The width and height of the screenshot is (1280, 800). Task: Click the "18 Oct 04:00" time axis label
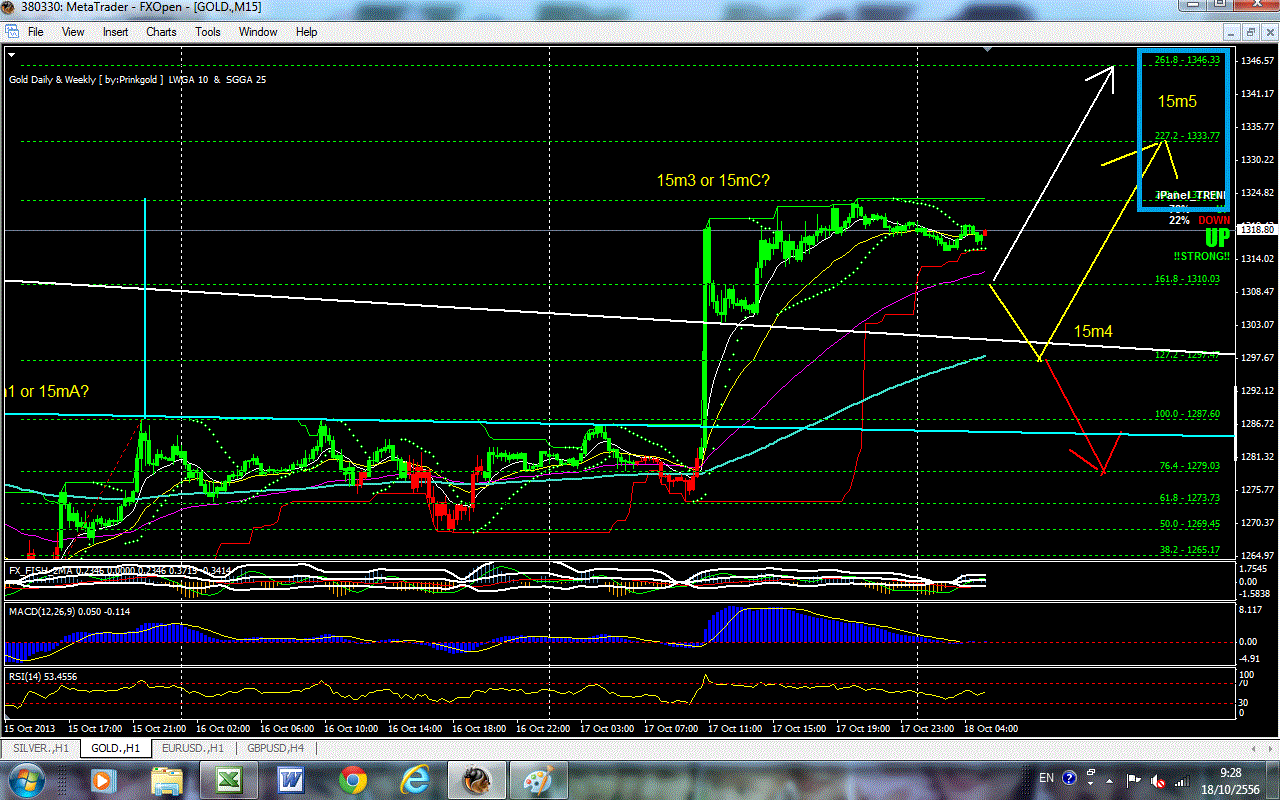(x=991, y=729)
